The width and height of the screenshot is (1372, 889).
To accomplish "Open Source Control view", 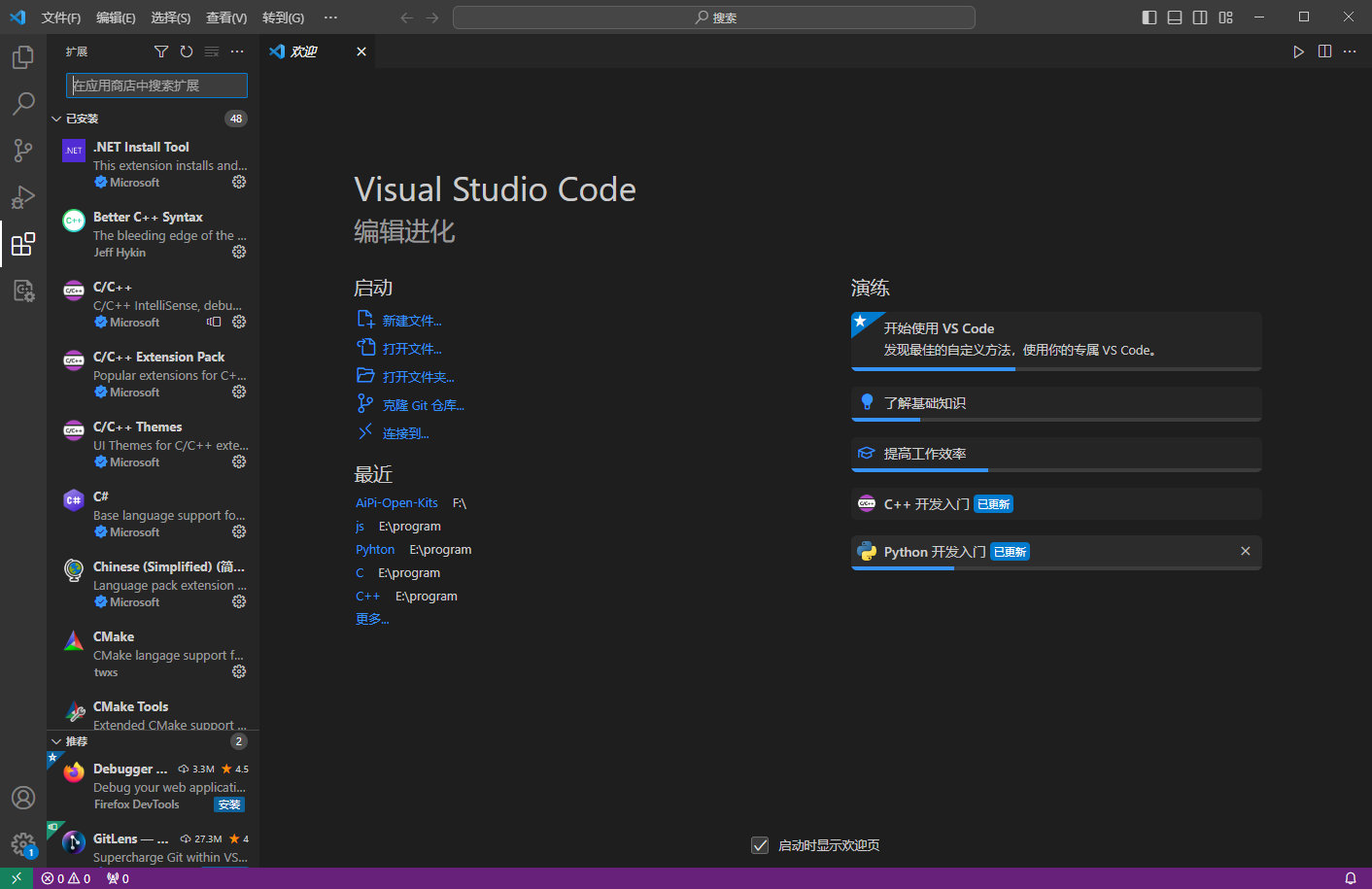I will pos(23,151).
